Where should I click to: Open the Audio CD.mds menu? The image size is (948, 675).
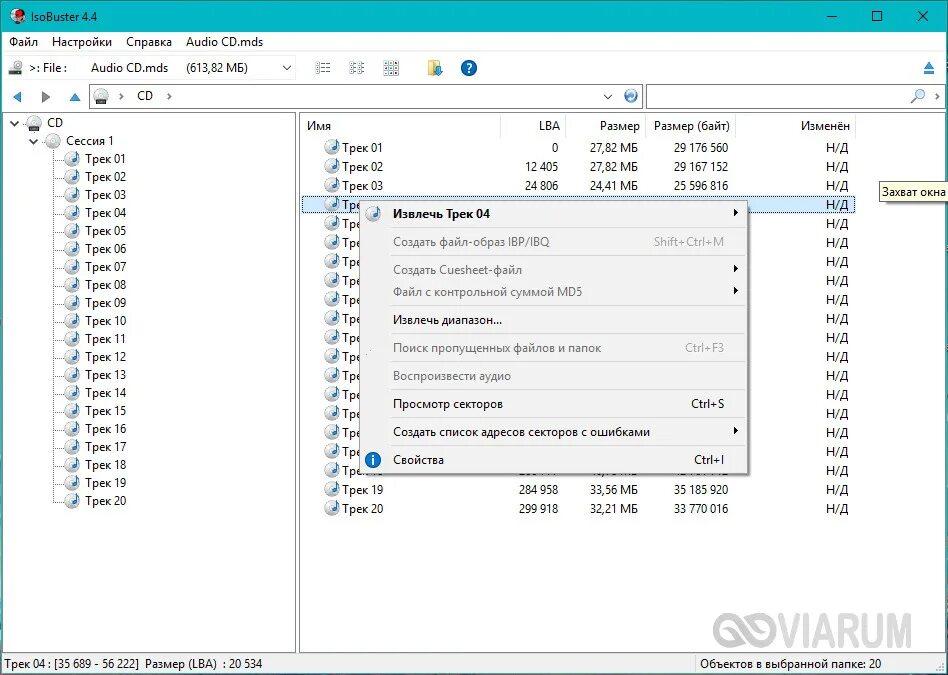[x=224, y=42]
